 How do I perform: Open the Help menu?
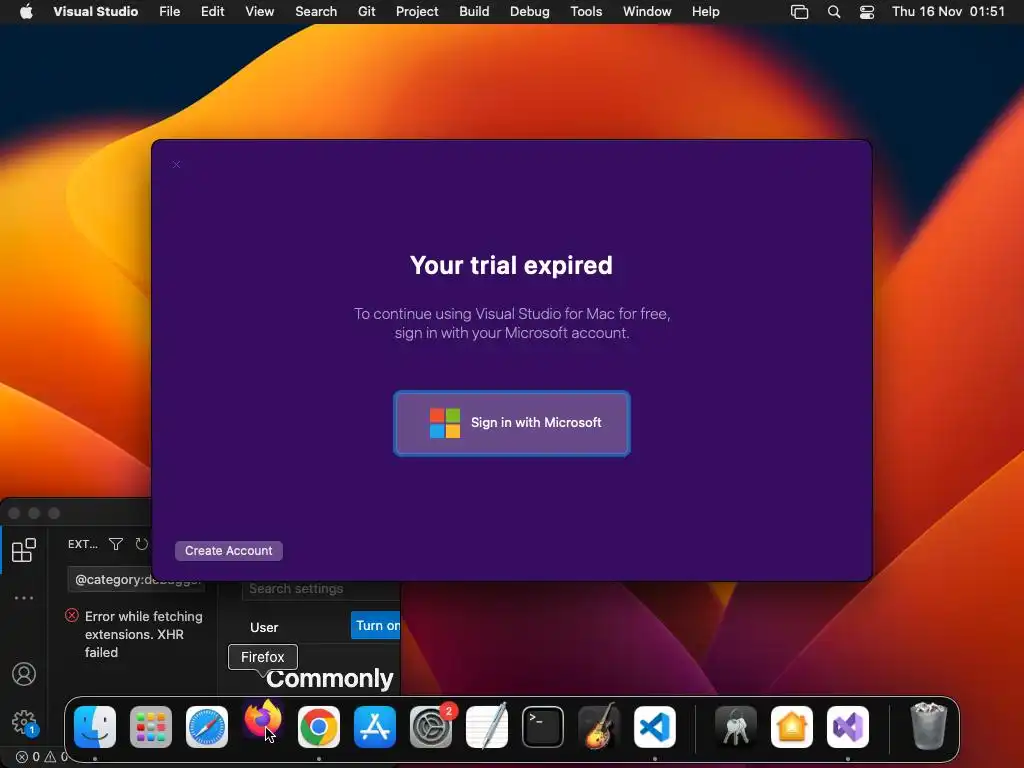(x=706, y=11)
